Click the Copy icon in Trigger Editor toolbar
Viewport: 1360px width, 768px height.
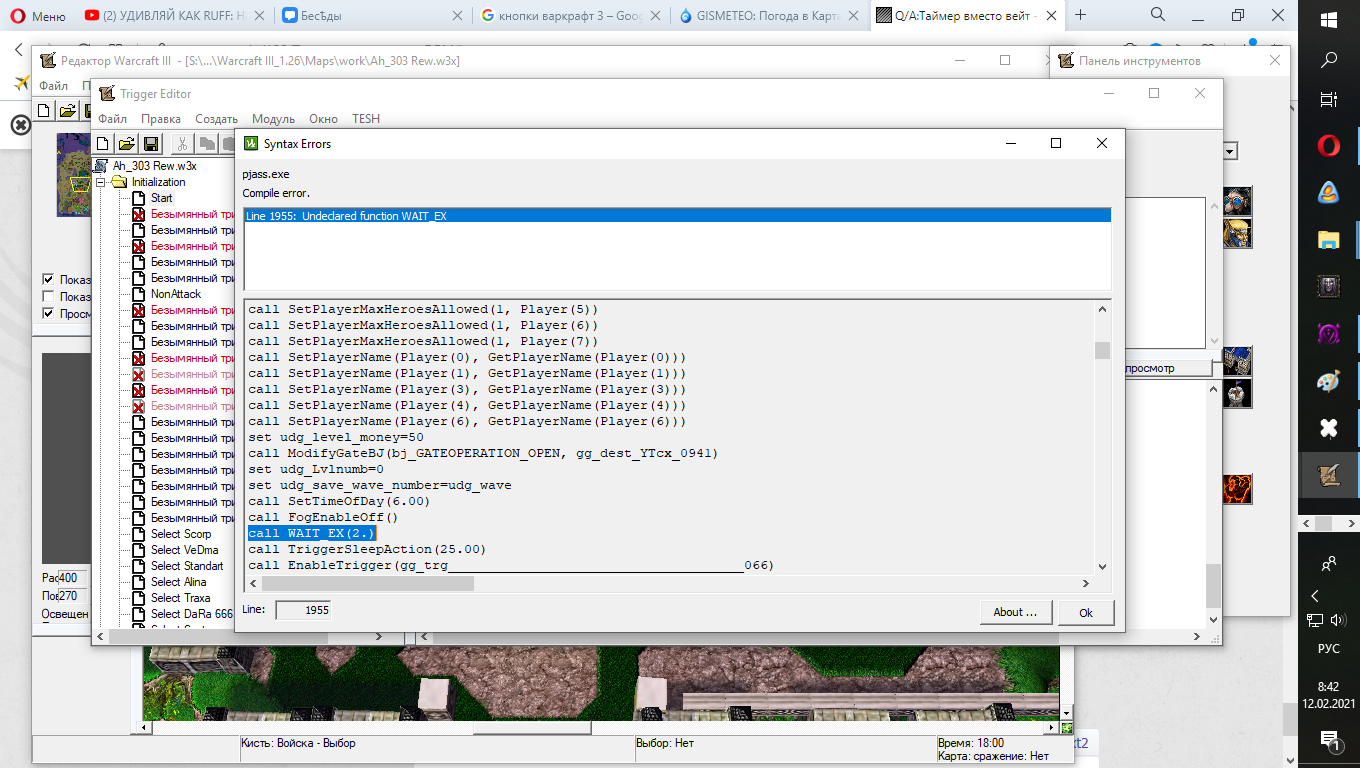pyautogui.click(x=207, y=144)
